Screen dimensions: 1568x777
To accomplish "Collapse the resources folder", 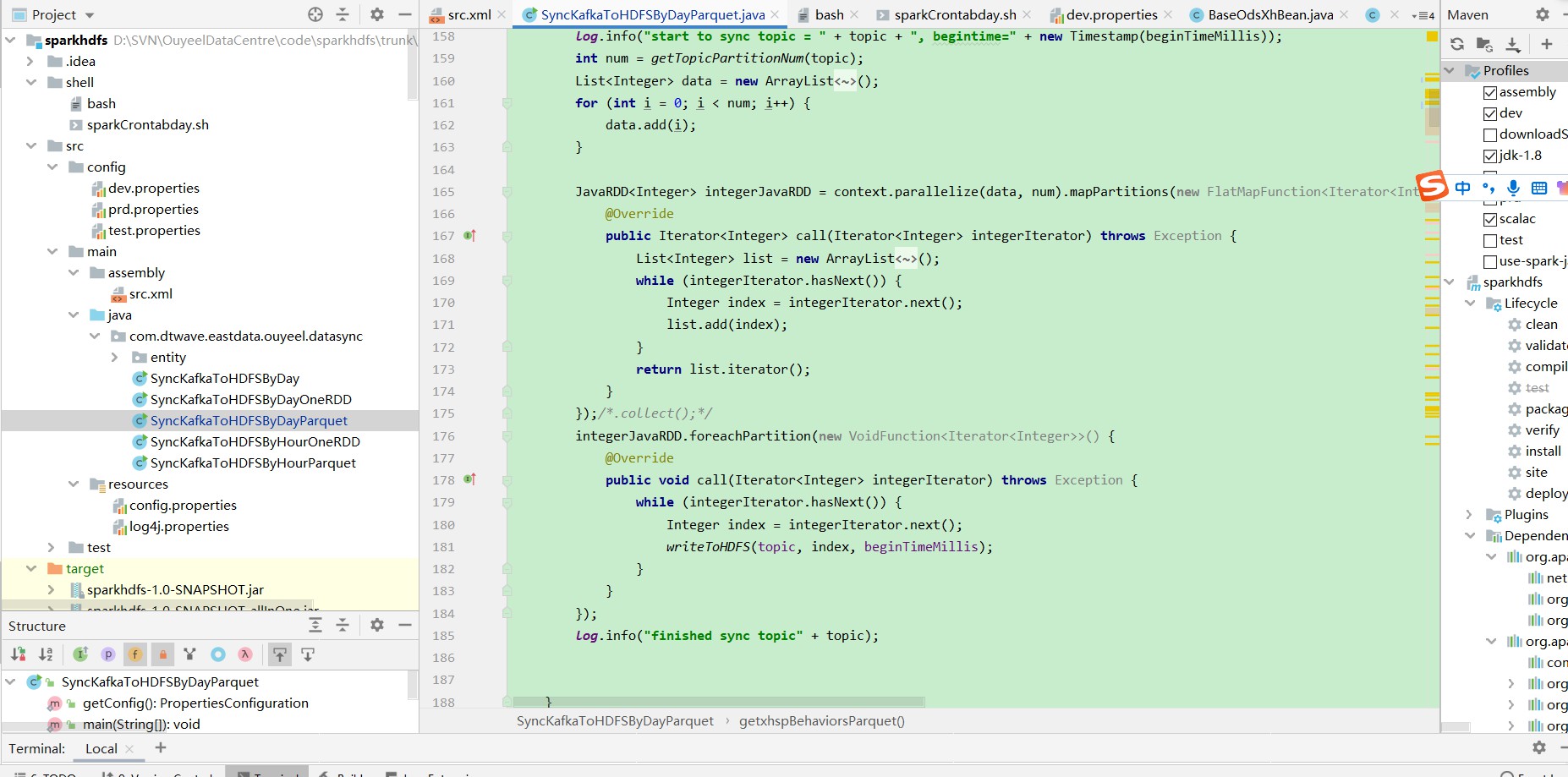I will click(74, 484).
